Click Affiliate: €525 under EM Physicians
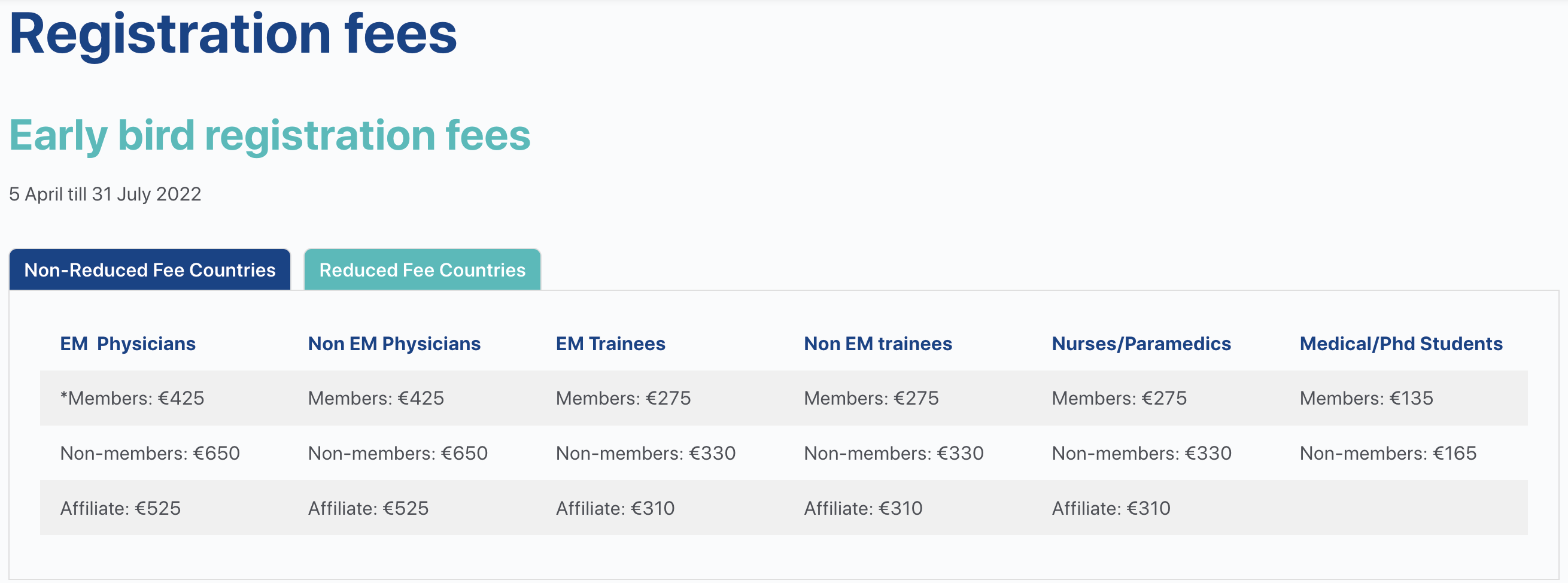 pos(120,508)
